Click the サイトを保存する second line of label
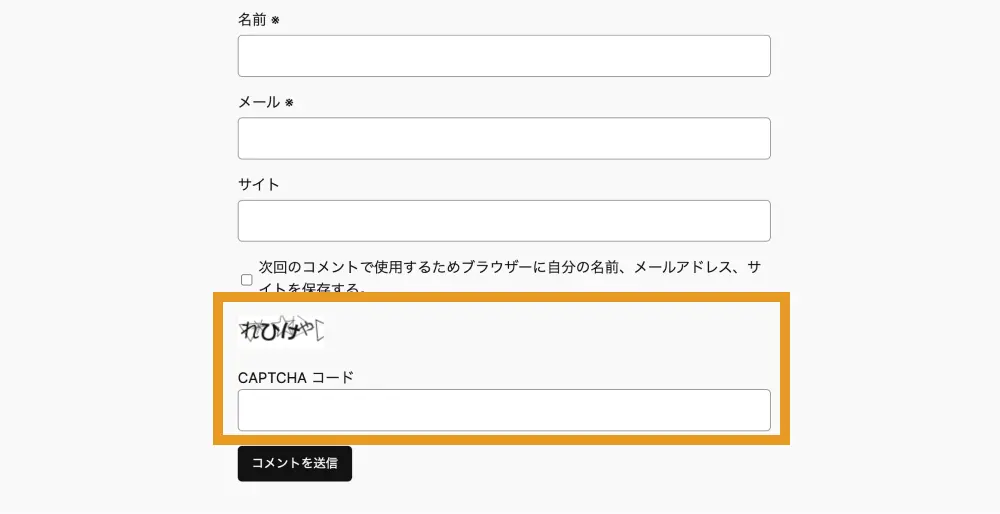 310,288
